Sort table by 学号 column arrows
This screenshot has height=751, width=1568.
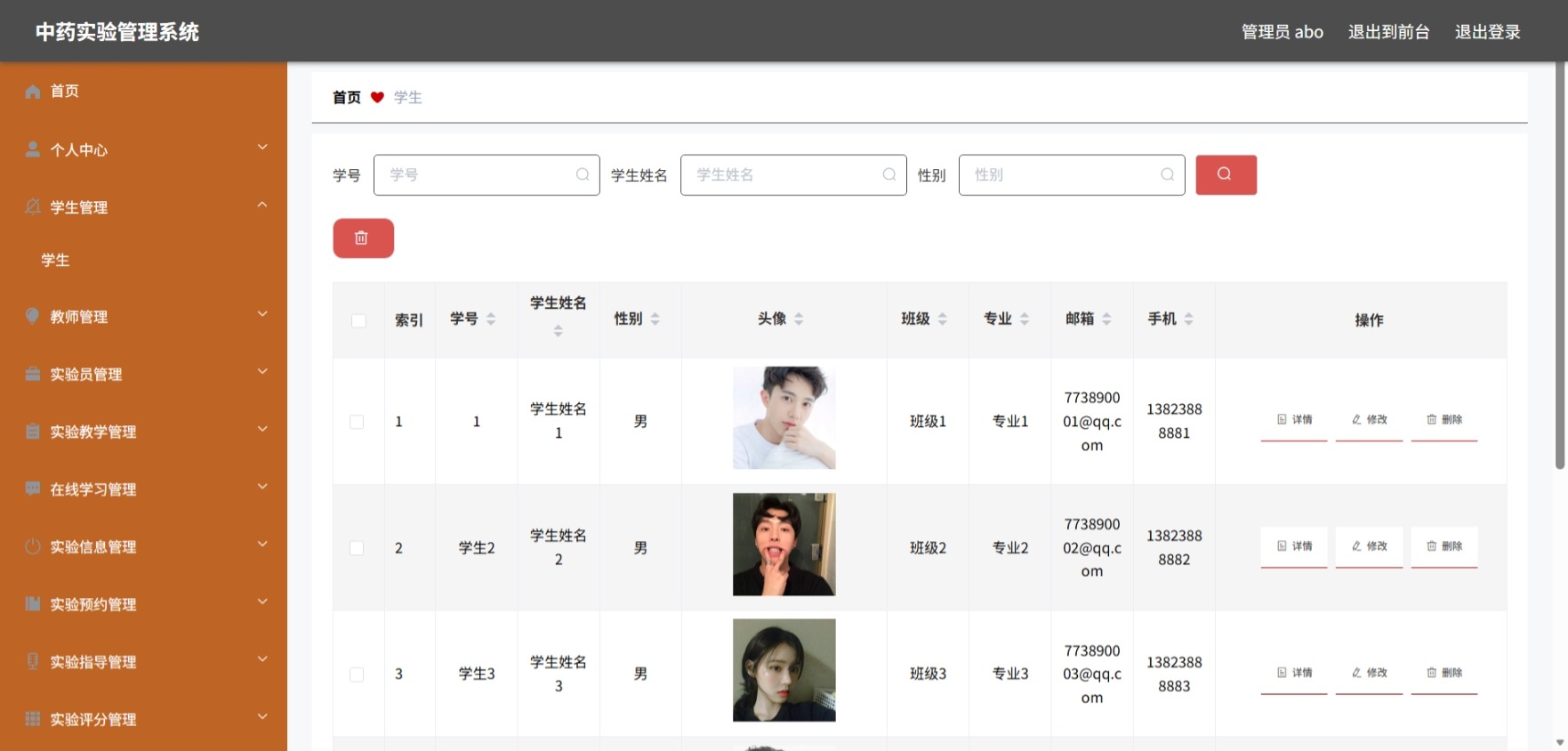[x=491, y=319]
